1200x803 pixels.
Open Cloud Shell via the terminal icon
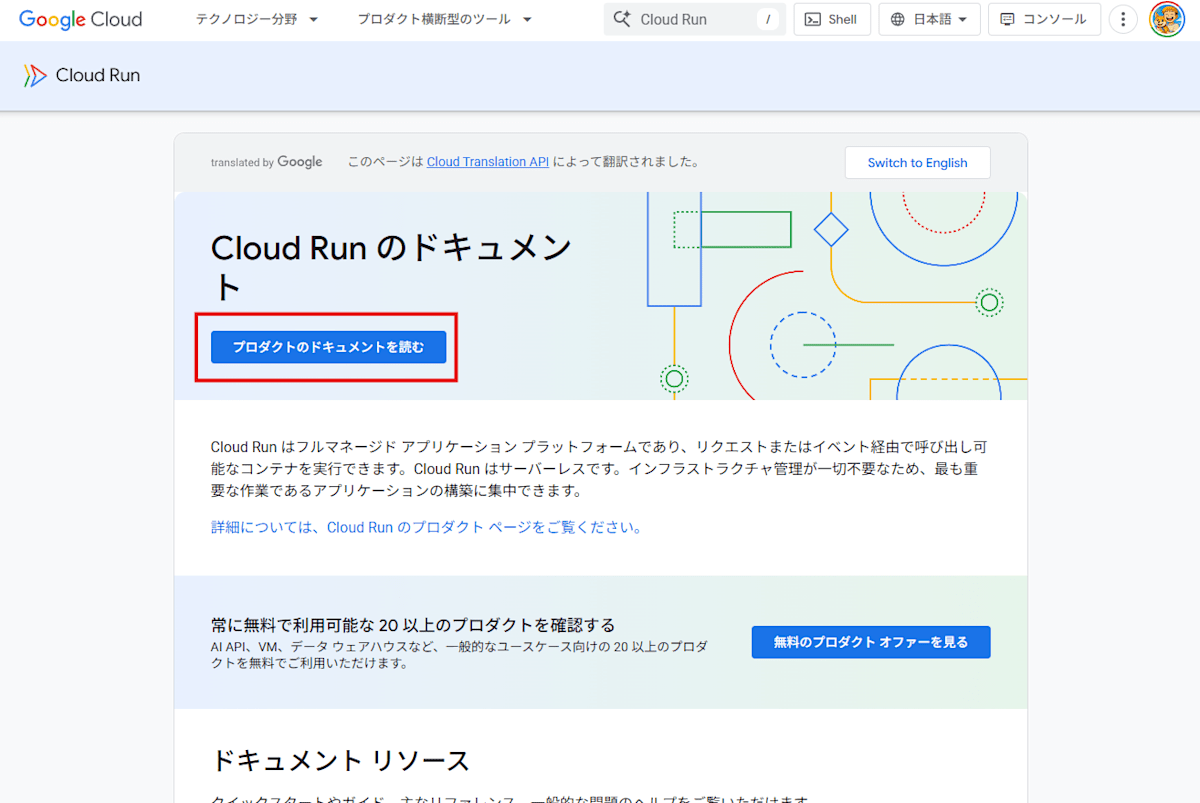pos(812,19)
